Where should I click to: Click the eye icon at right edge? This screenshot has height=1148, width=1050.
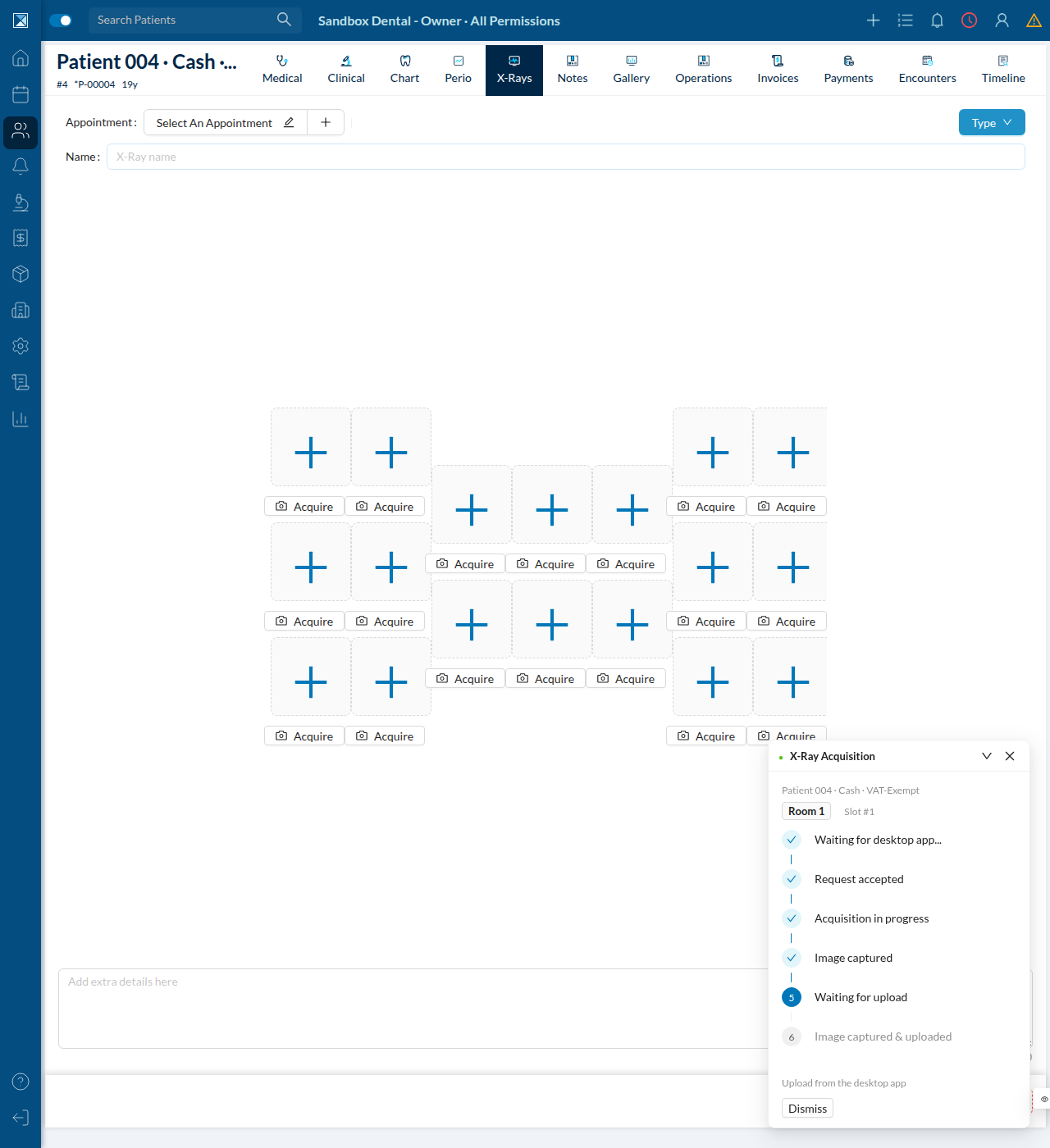click(x=1043, y=1099)
